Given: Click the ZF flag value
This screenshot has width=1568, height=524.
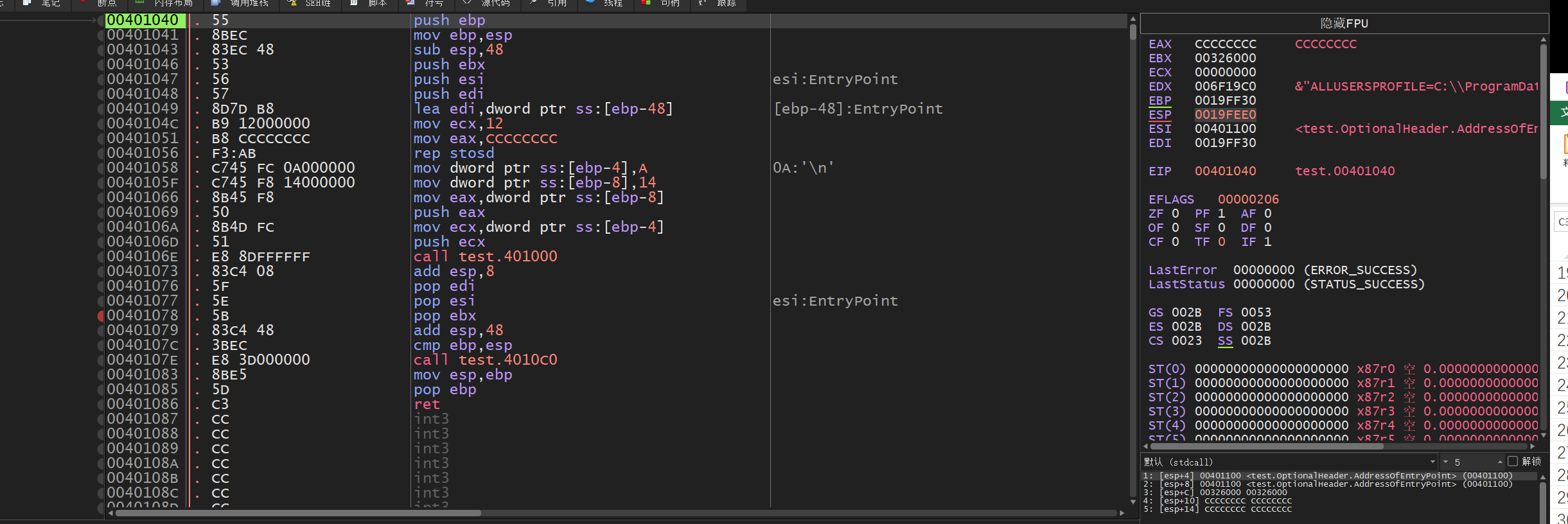Looking at the screenshot, I should (x=1175, y=214).
